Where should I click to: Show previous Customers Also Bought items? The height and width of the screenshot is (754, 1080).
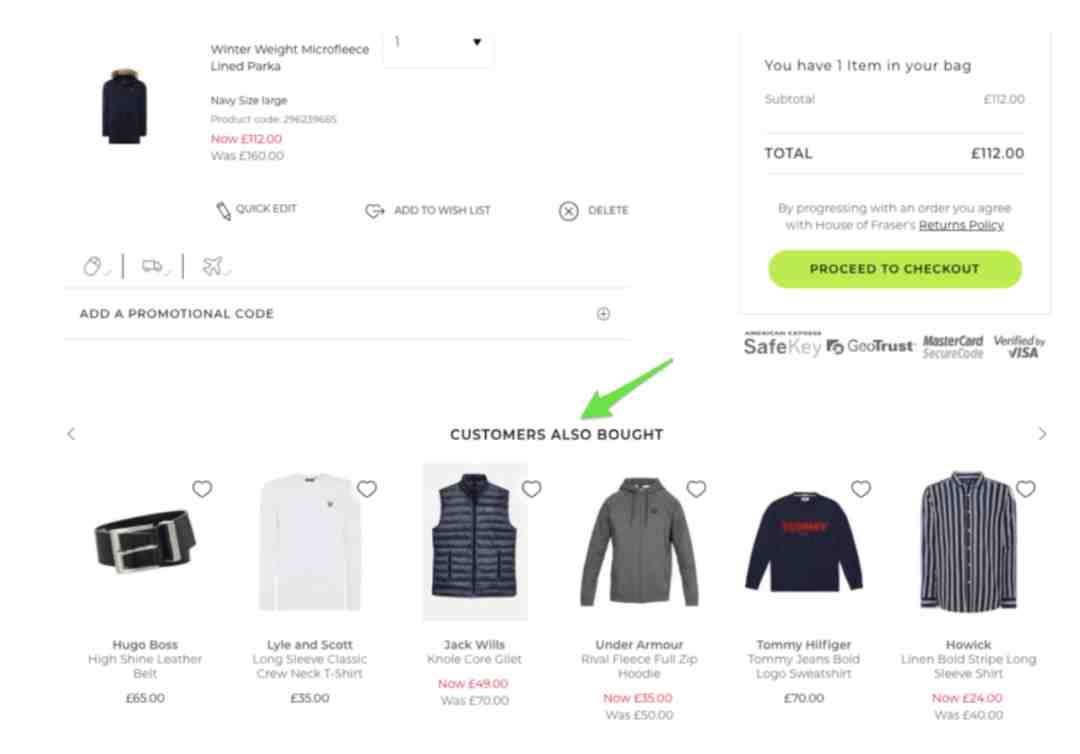pyautogui.click(x=71, y=434)
